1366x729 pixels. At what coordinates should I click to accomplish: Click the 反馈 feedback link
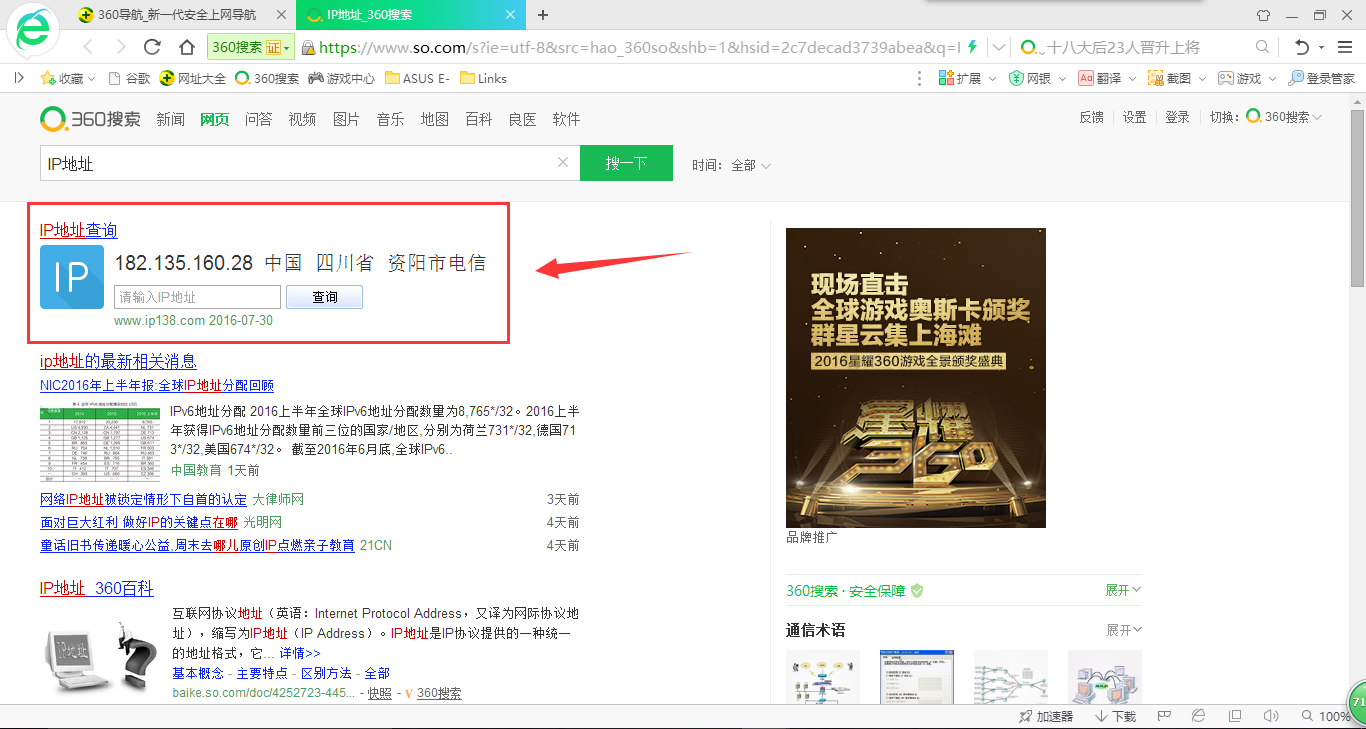point(1091,117)
